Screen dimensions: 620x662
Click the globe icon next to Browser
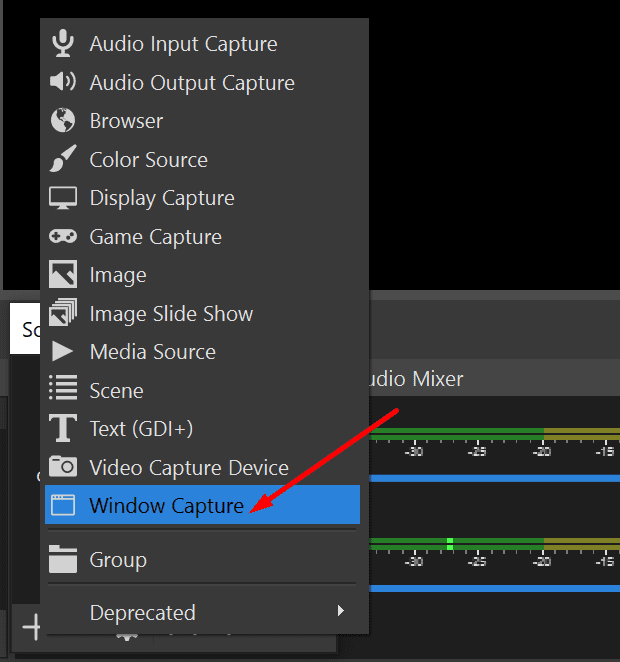click(x=63, y=120)
